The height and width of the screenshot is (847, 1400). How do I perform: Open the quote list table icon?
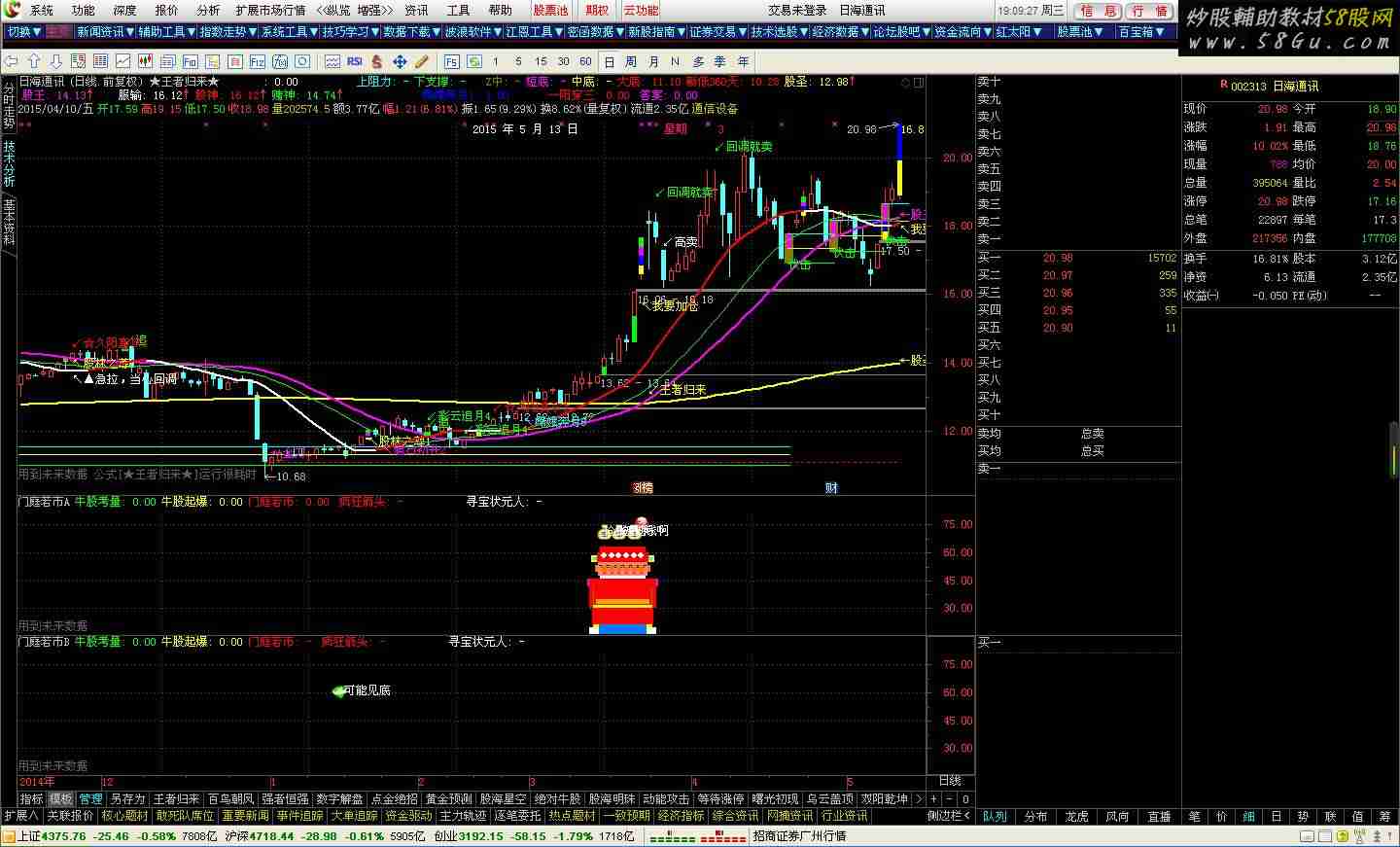[x=100, y=61]
